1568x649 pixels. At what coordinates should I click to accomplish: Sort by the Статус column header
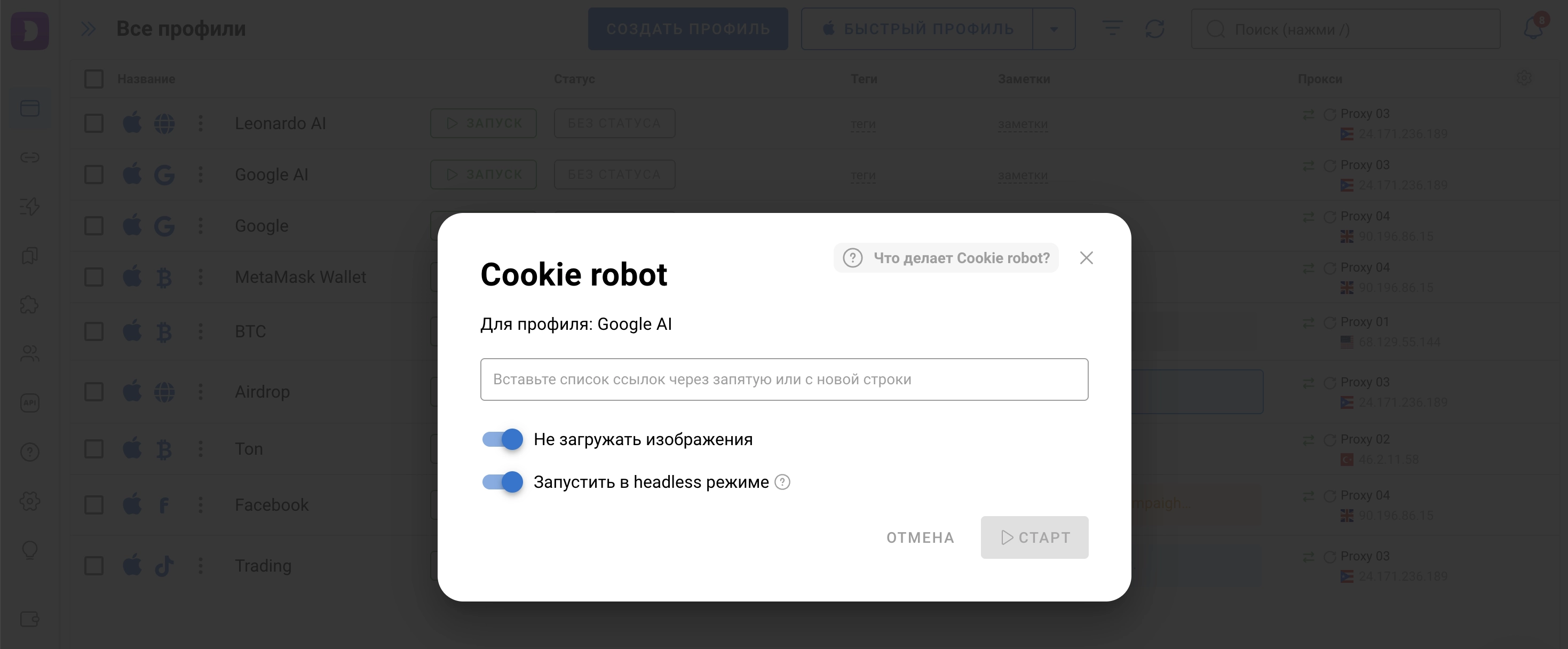click(x=574, y=79)
